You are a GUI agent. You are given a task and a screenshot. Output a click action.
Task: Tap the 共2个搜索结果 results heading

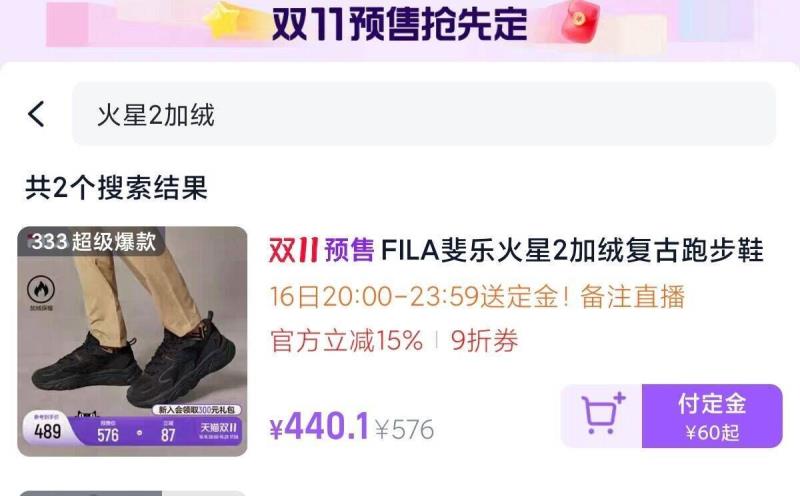[x=117, y=187]
